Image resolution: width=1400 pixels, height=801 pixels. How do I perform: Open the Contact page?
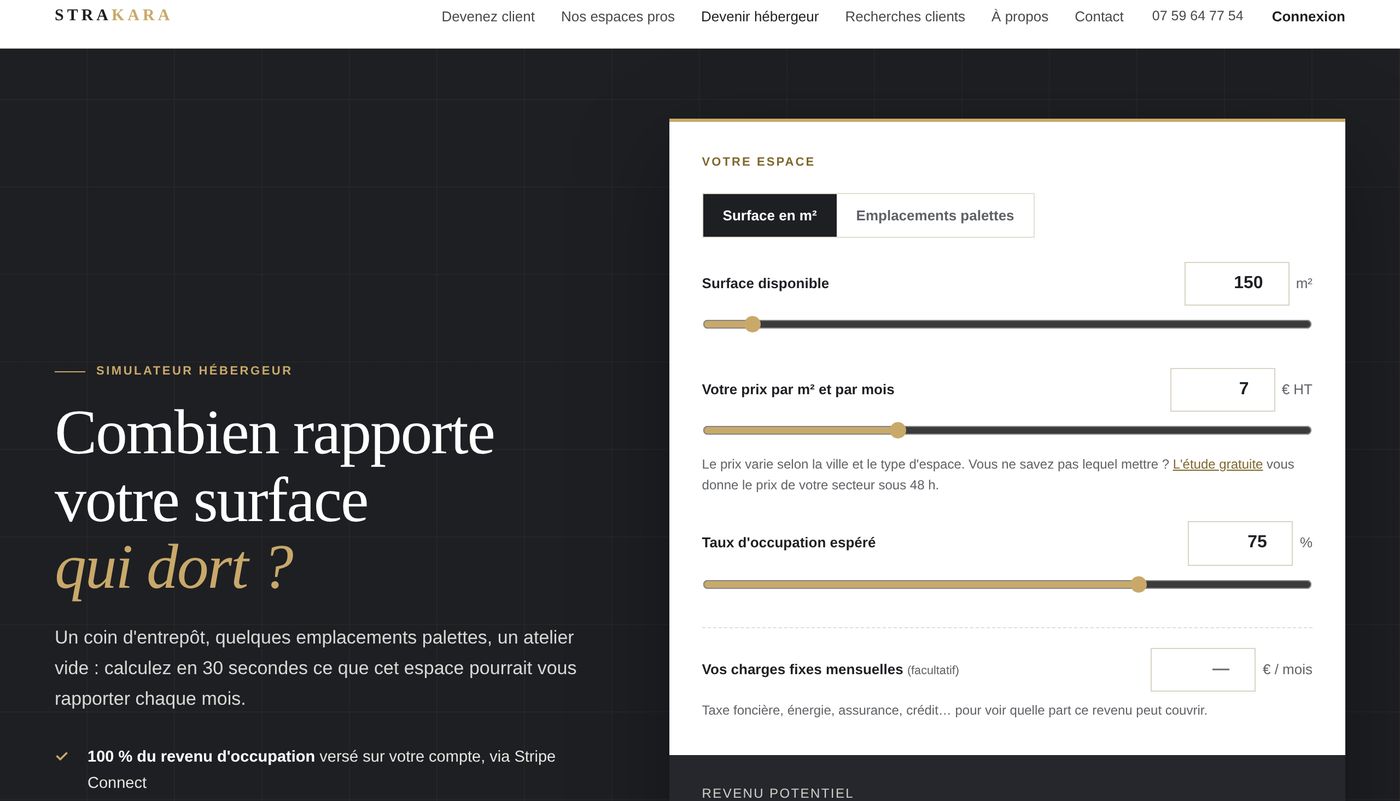(1099, 16)
